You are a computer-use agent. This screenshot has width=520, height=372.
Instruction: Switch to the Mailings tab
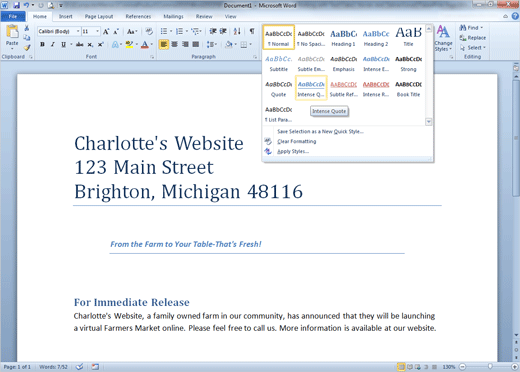(x=173, y=16)
